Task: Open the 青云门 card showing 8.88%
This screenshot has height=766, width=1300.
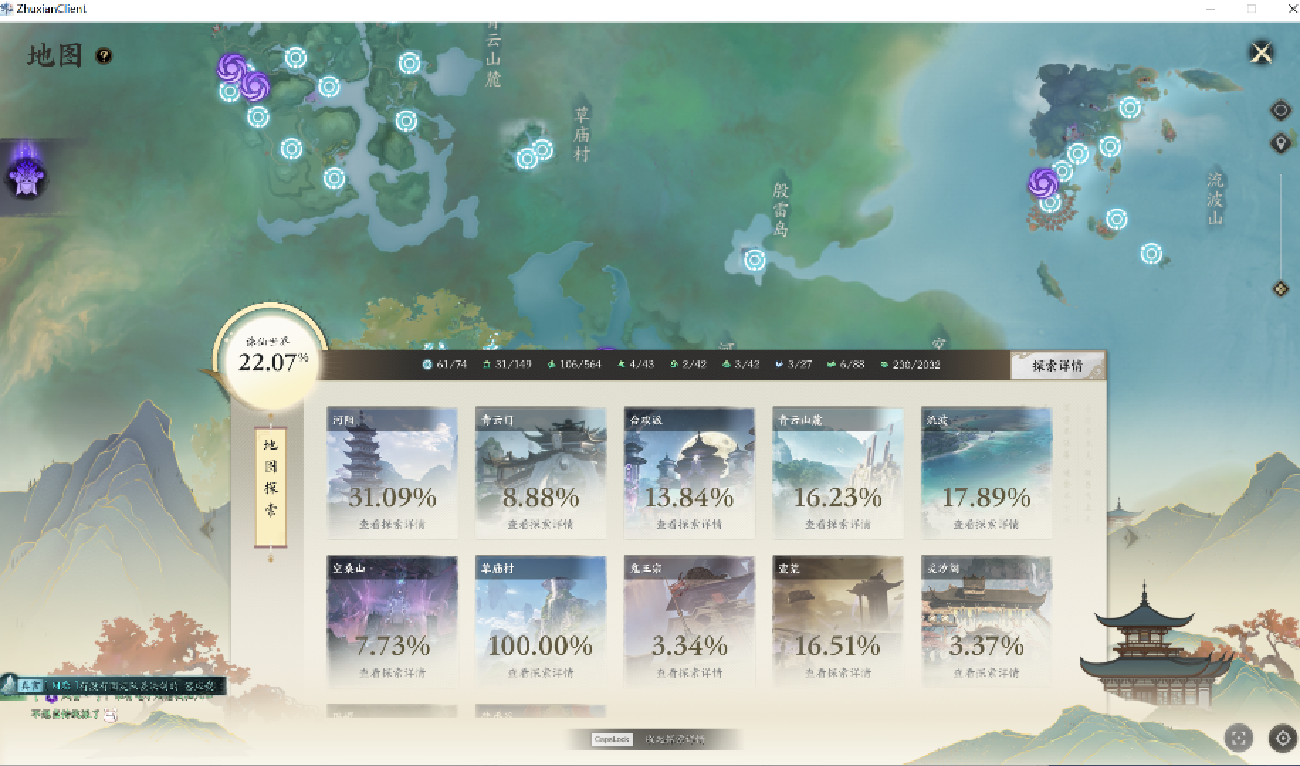Action: pos(540,472)
